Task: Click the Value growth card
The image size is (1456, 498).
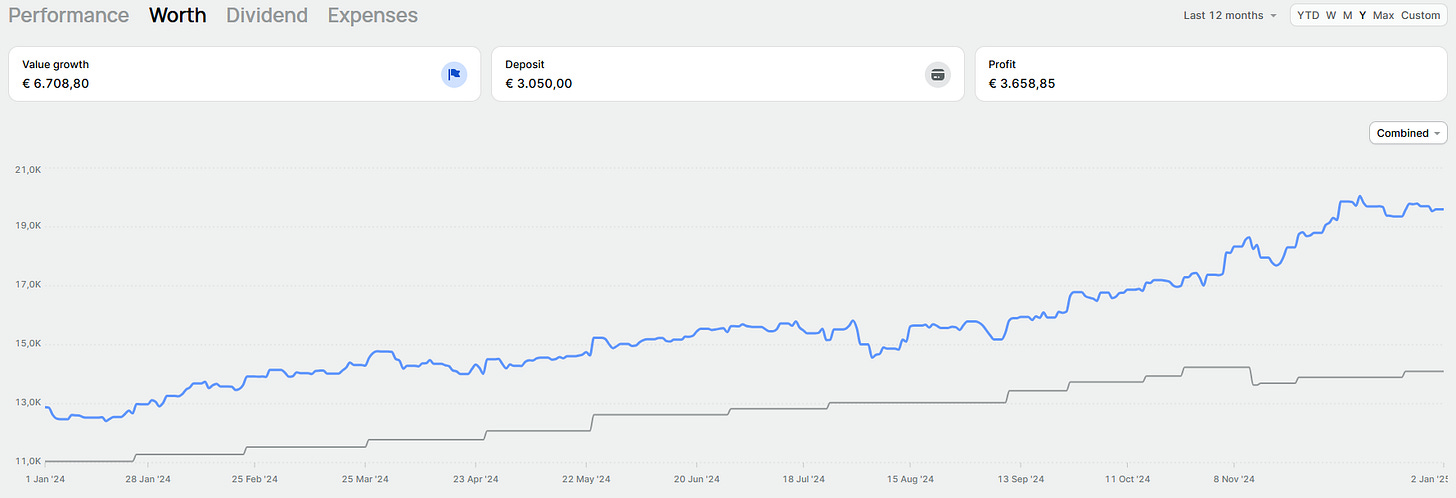Action: 245,74
